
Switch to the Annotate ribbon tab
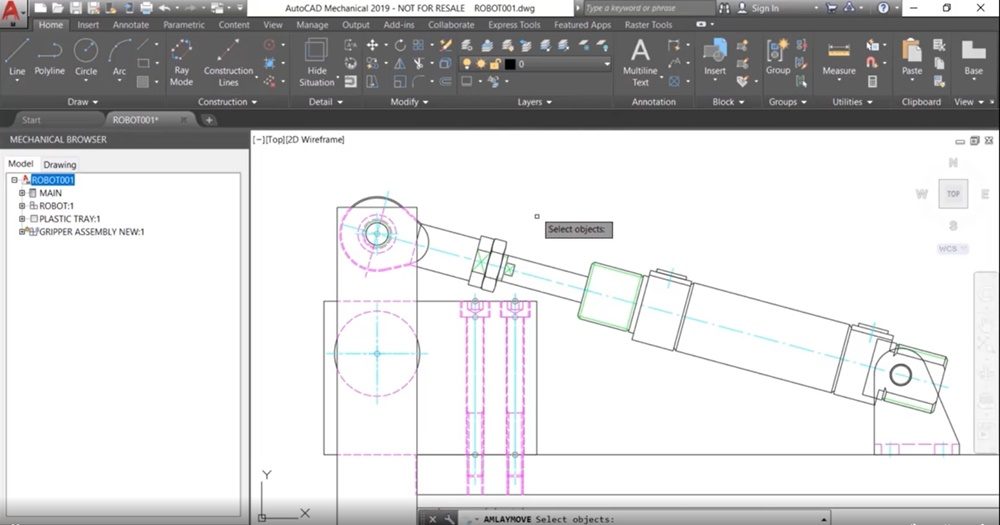131,25
